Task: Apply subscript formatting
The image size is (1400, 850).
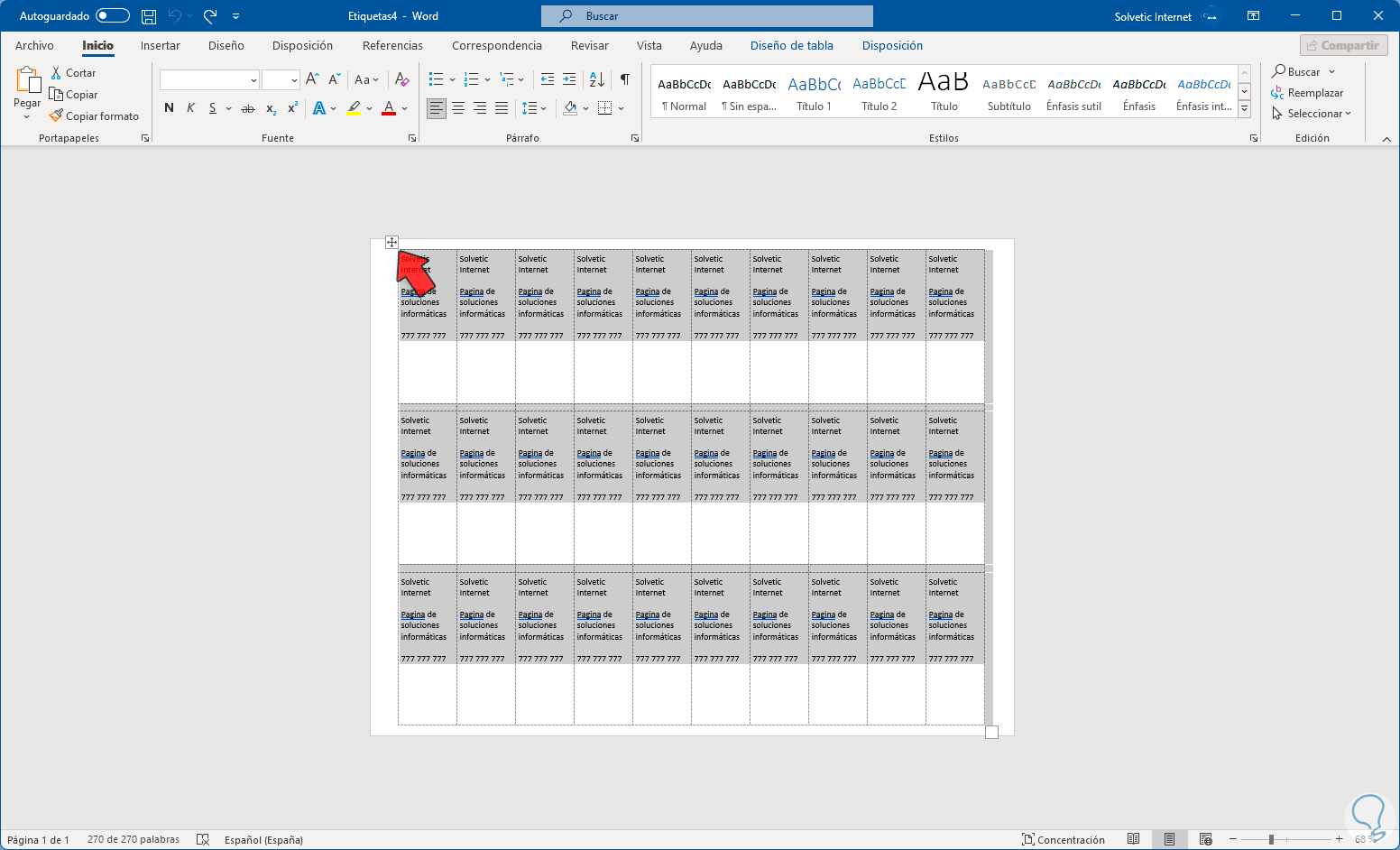Action: pyautogui.click(x=271, y=108)
